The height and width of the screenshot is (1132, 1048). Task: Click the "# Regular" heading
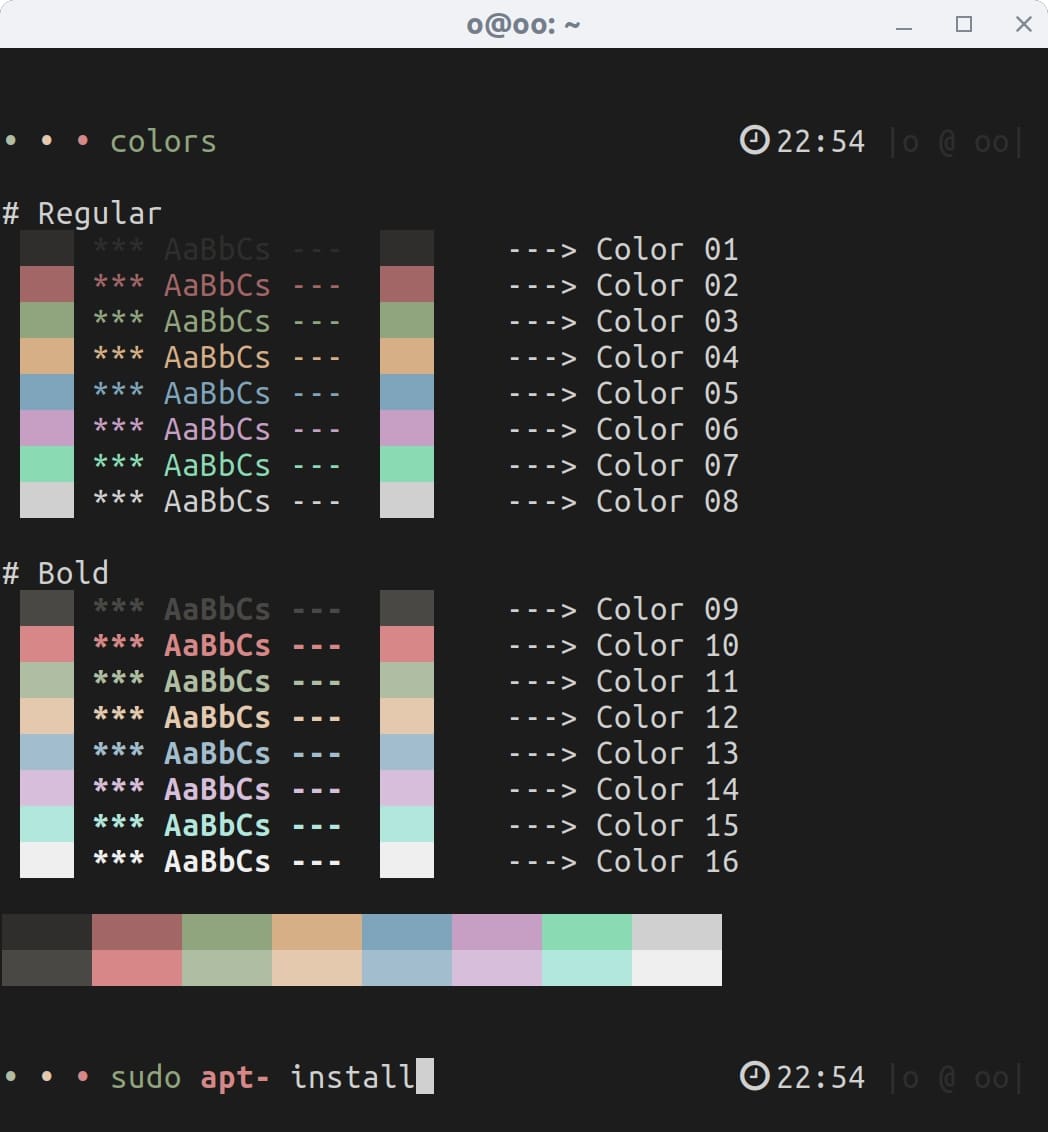point(82,213)
